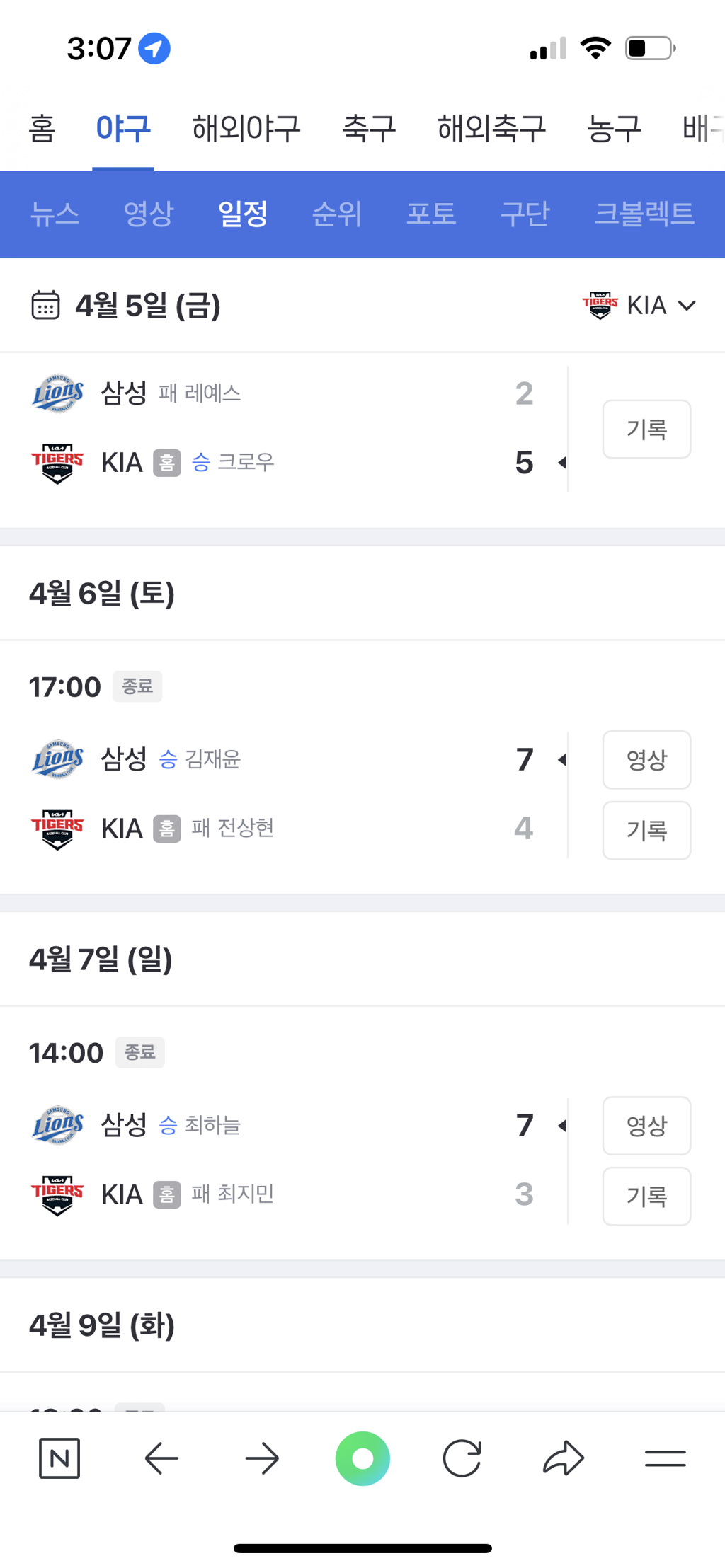Viewport: 725px width, 1568px height.
Task: Open the calendar date picker icon
Action: [45, 306]
